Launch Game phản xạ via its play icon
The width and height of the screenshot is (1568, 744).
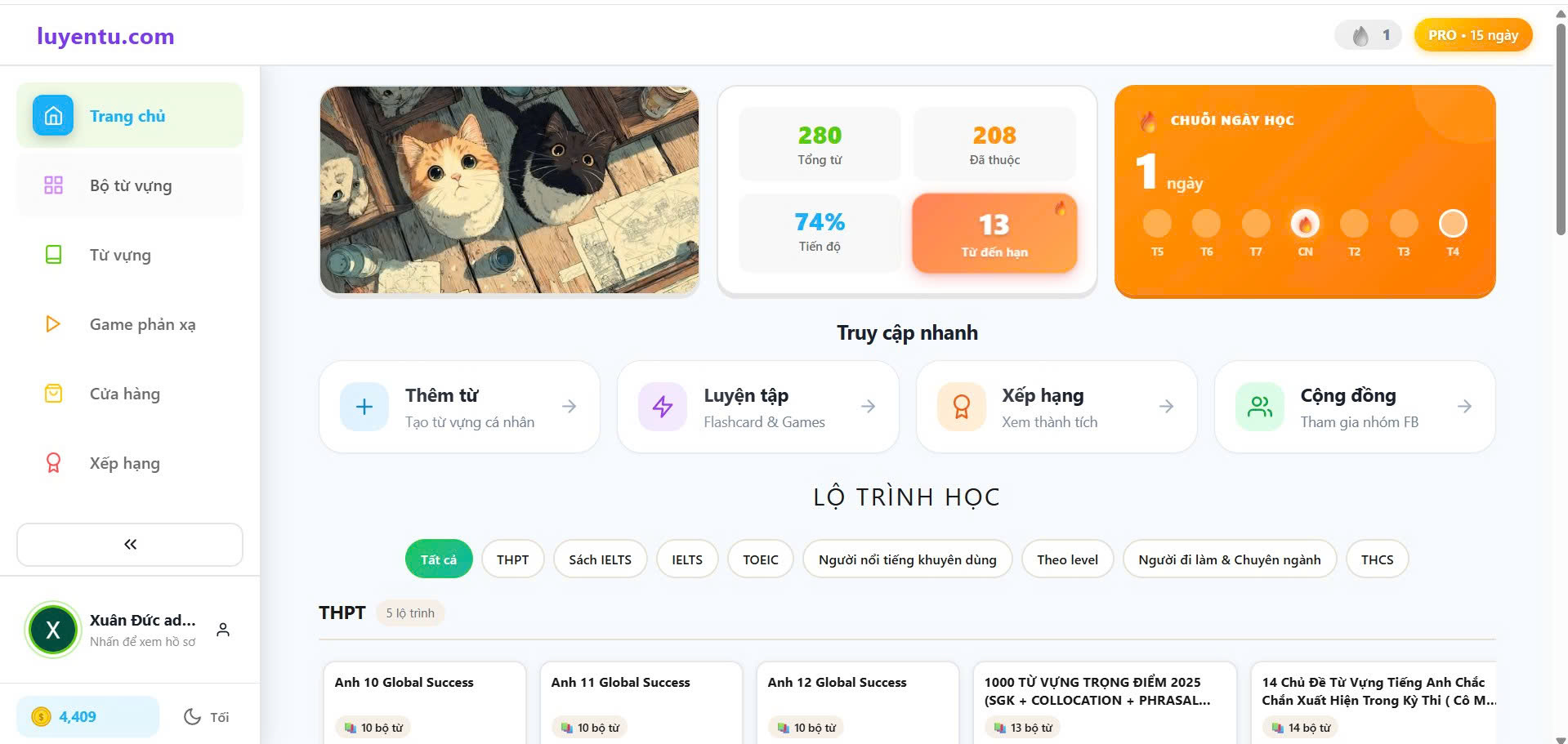tap(53, 324)
